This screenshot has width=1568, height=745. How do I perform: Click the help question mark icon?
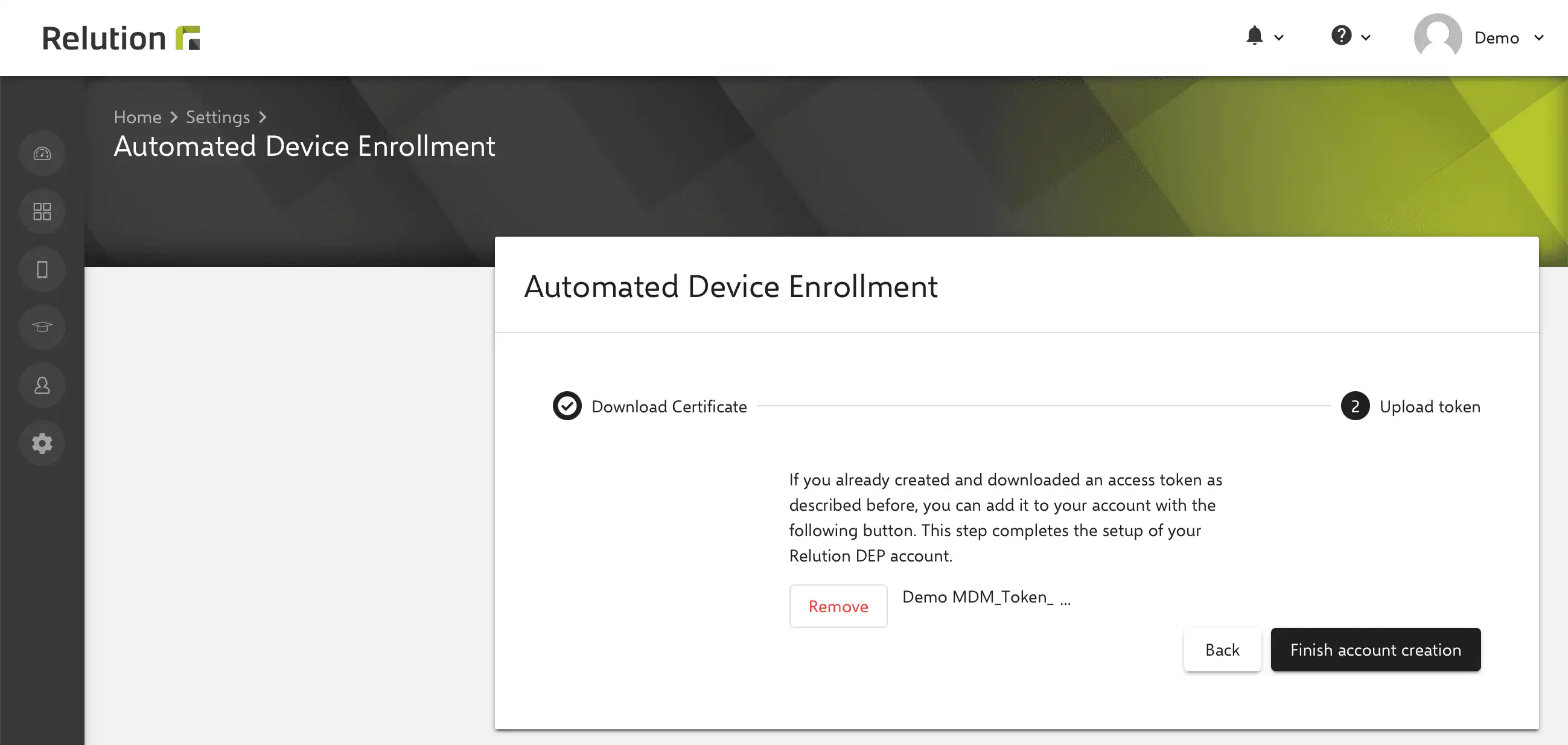[1341, 35]
